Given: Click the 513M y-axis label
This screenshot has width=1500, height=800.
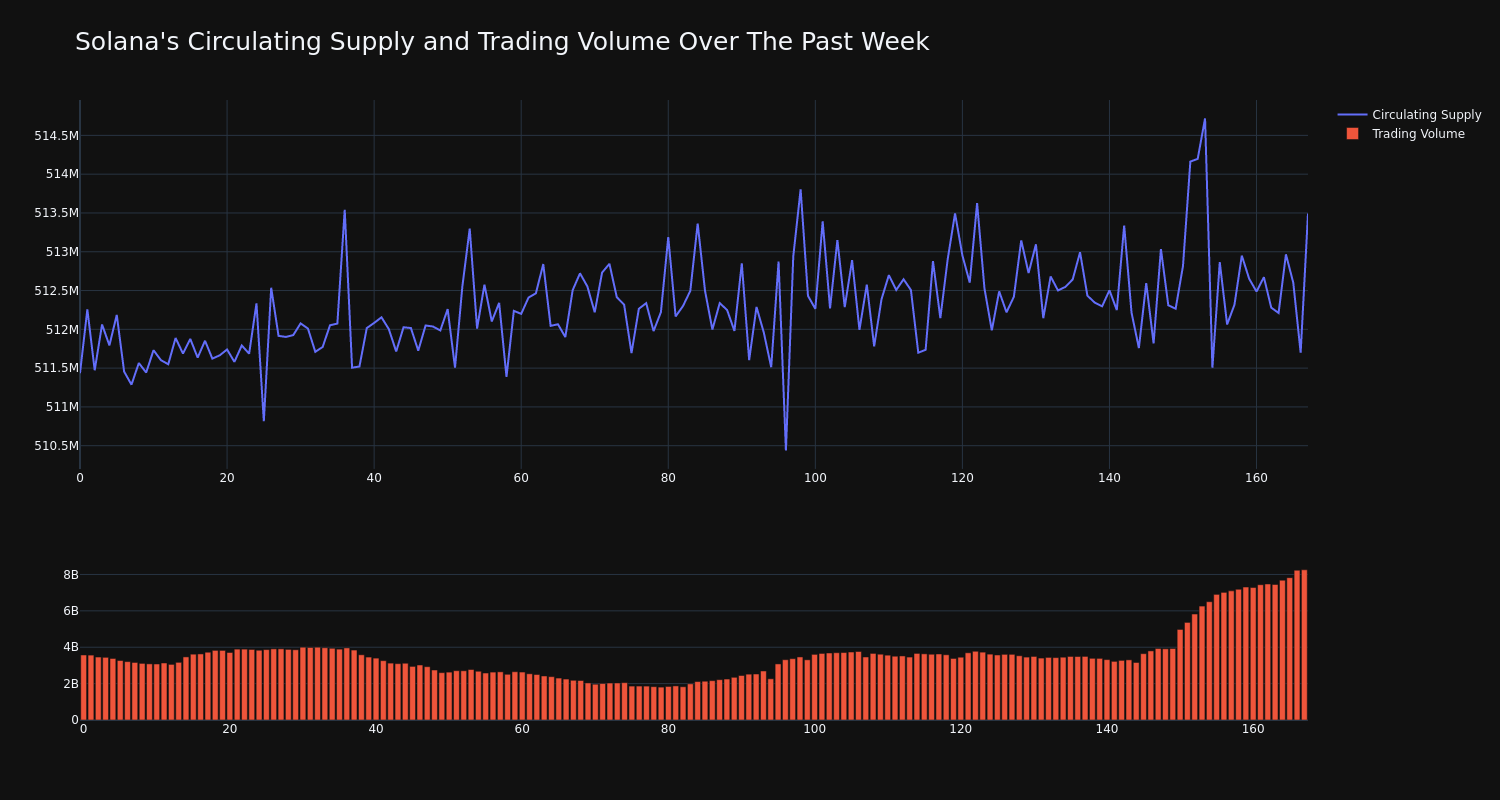Looking at the screenshot, I should pyautogui.click(x=62, y=252).
